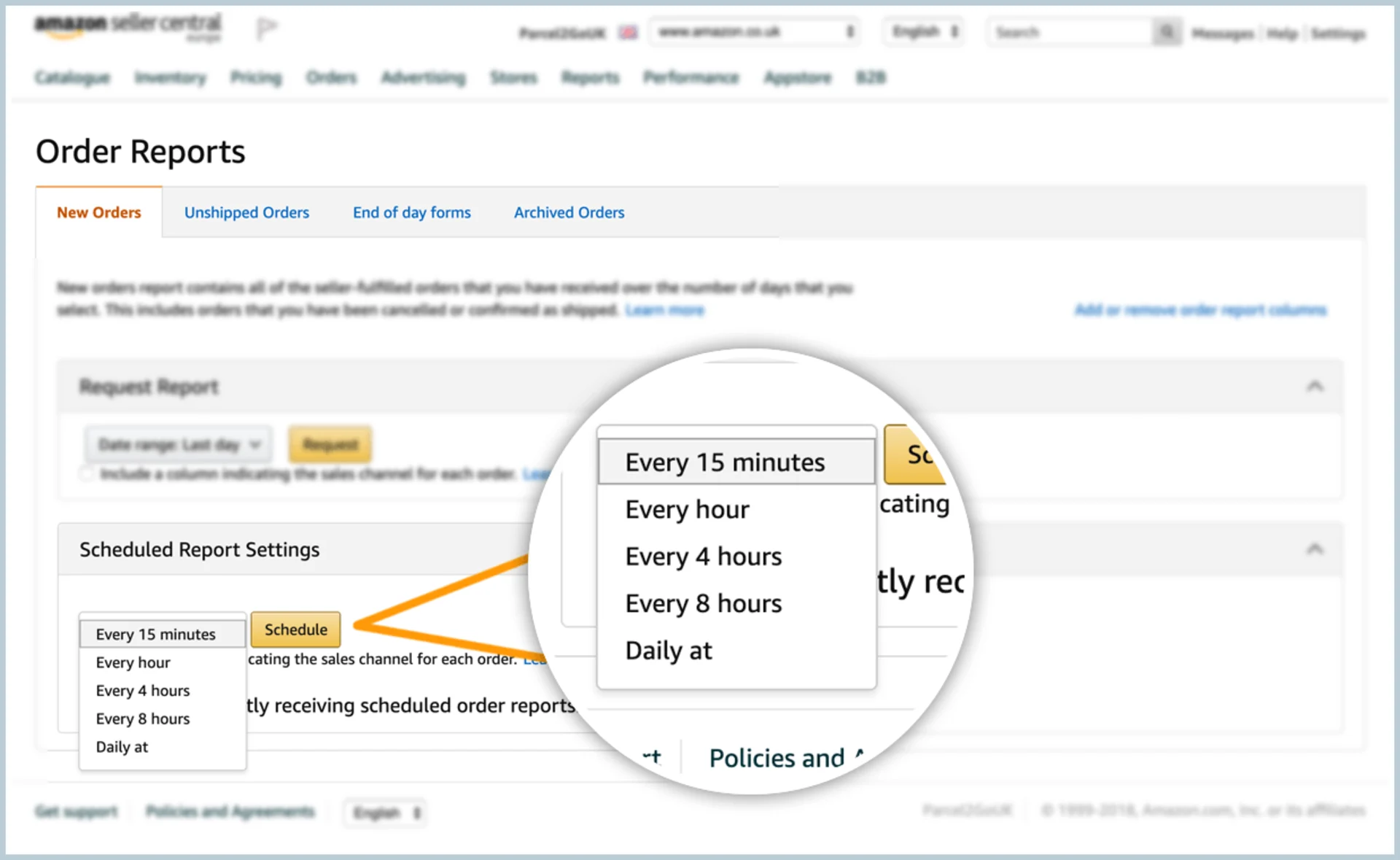Click the Search input field
1400x860 pixels.
(x=1072, y=31)
